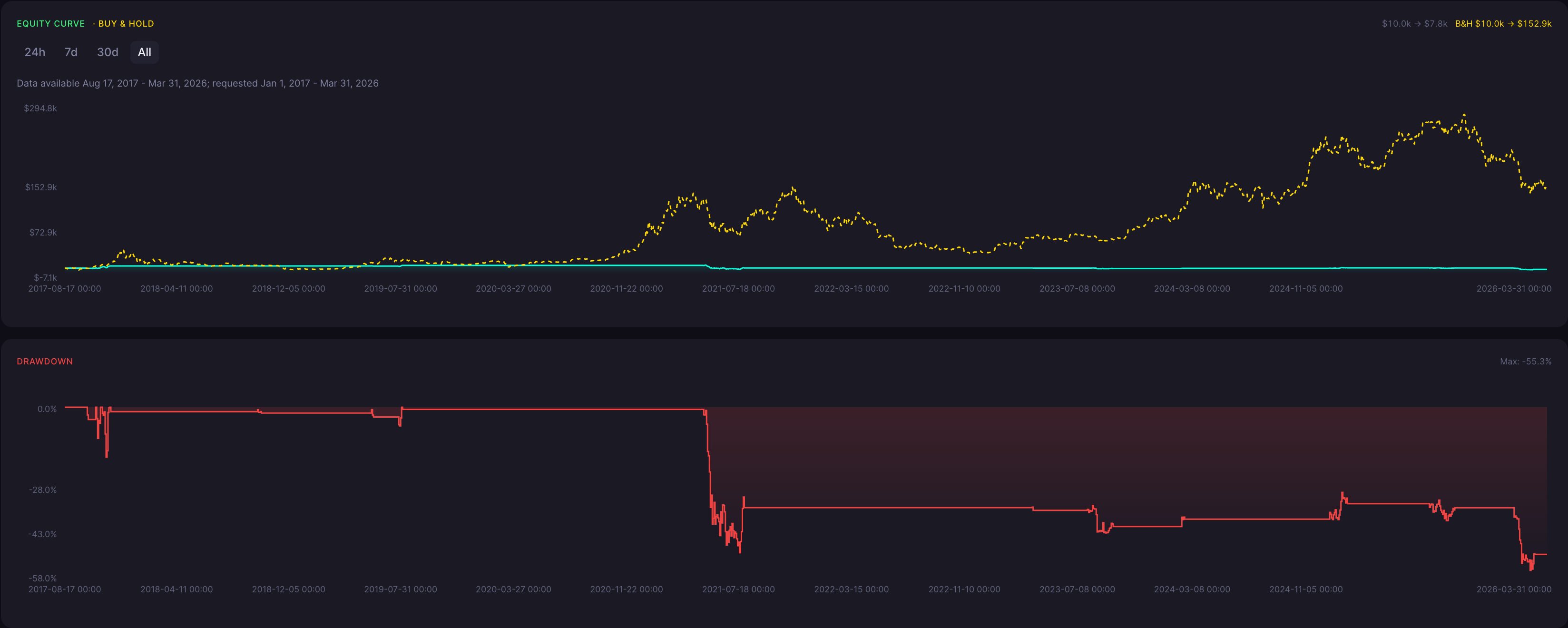The image size is (1568, 628).
Task: Click drawdown chart date 2024-11-05 00:00
Action: [x=1306, y=589]
